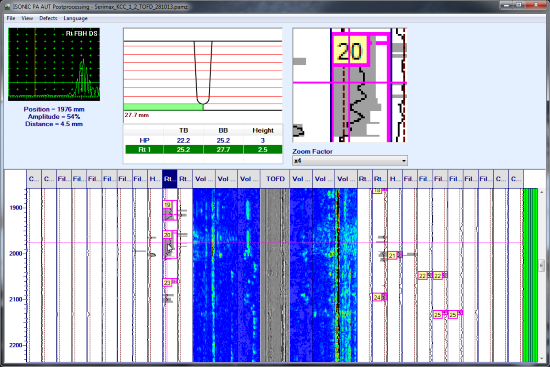The width and height of the screenshot is (550, 367).
Task: Click the green coupling status bar
Action: pyautogui.click(x=530, y=275)
